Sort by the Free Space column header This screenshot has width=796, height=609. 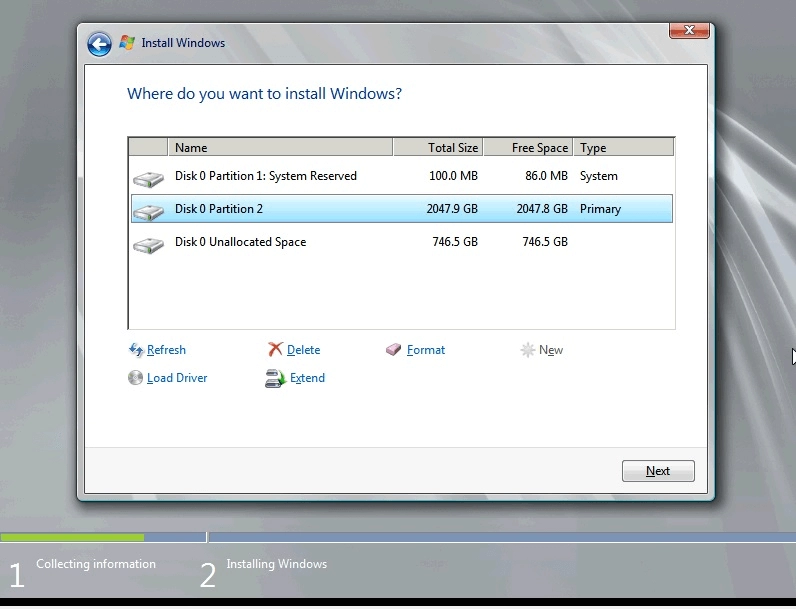coord(528,147)
